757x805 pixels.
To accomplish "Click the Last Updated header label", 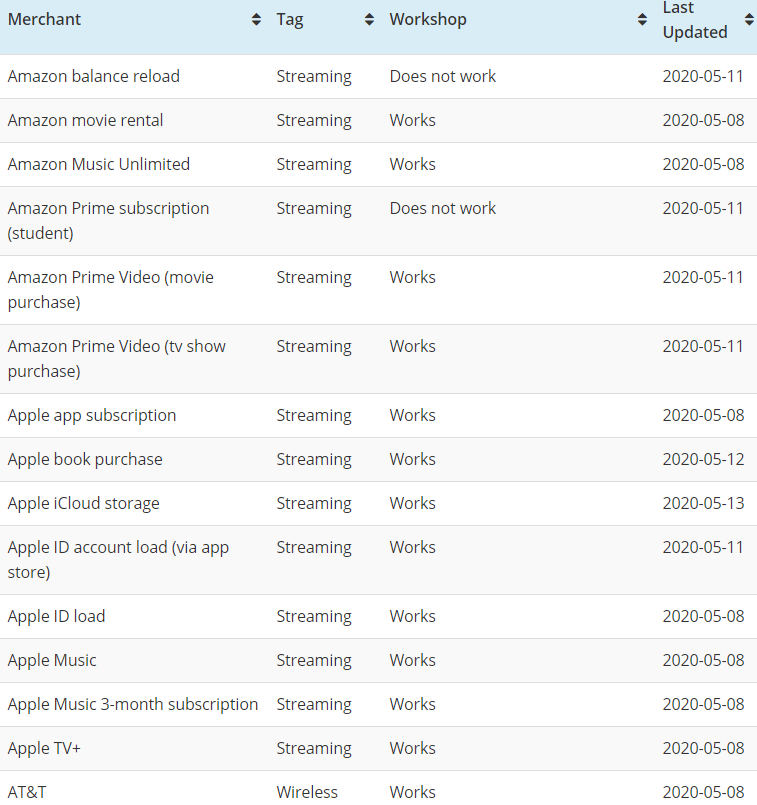I will click(695, 20).
